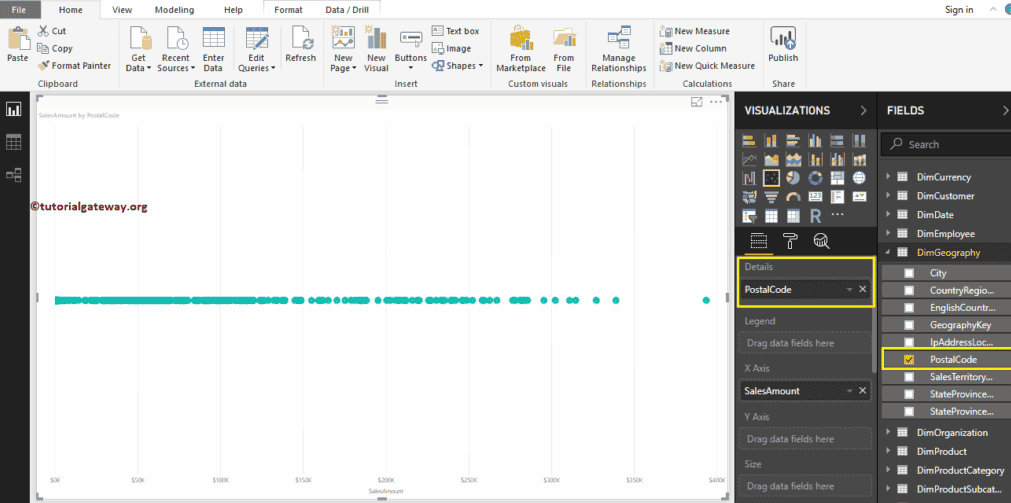Image resolution: width=1011 pixels, height=503 pixels.
Task: Check the City field
Action: 909,273
